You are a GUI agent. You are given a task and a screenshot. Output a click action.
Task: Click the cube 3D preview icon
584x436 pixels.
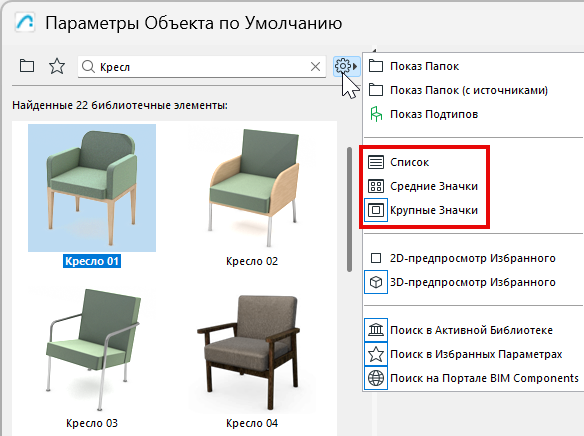(x=376, y=282)
